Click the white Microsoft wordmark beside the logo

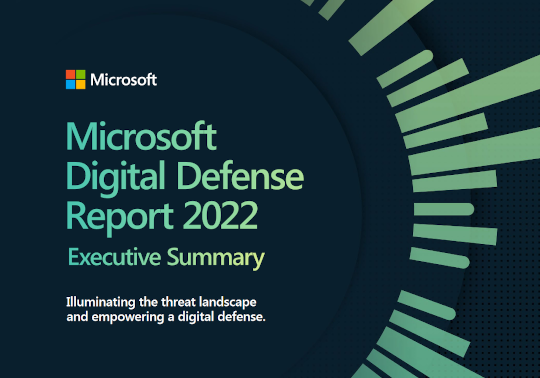coord(124,80)
